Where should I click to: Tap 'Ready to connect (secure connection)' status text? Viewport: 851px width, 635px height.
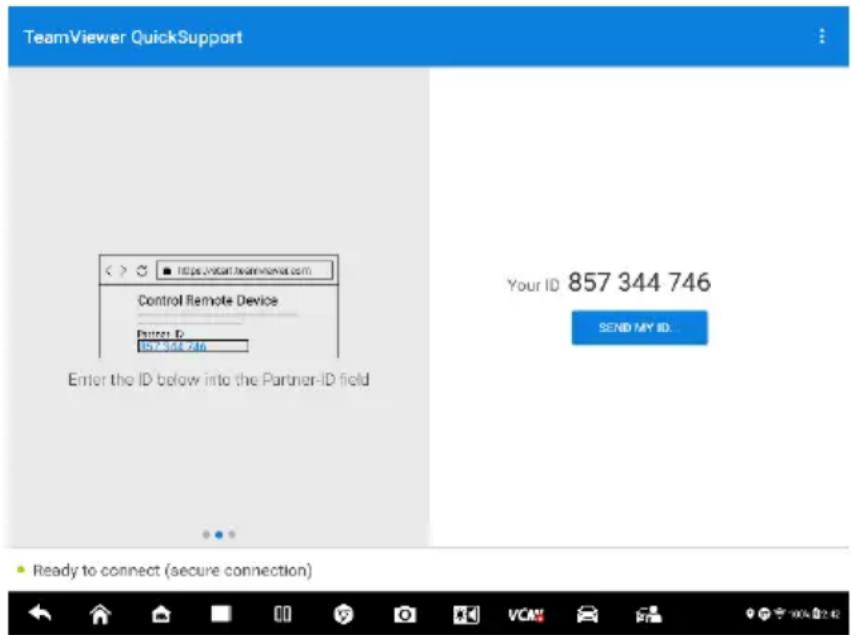click(x=172, y=570)
